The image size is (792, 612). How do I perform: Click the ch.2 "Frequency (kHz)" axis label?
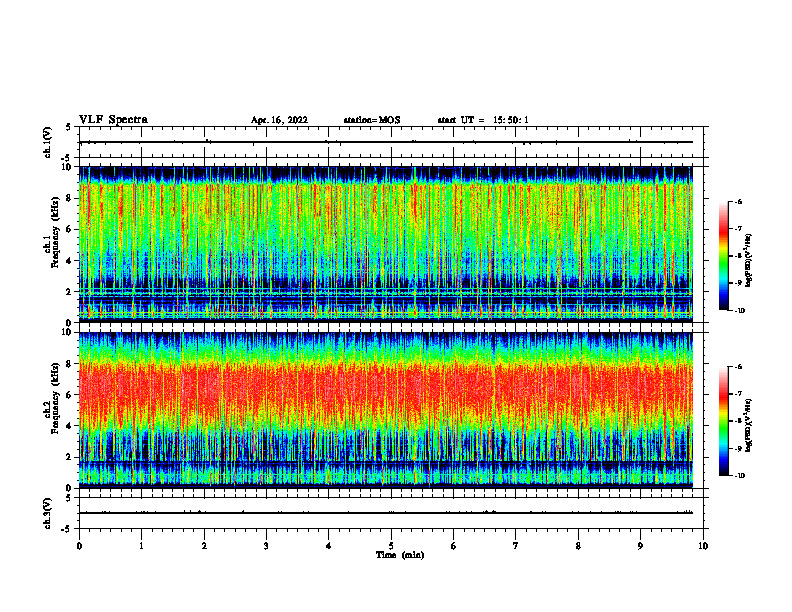click(55, 398)
